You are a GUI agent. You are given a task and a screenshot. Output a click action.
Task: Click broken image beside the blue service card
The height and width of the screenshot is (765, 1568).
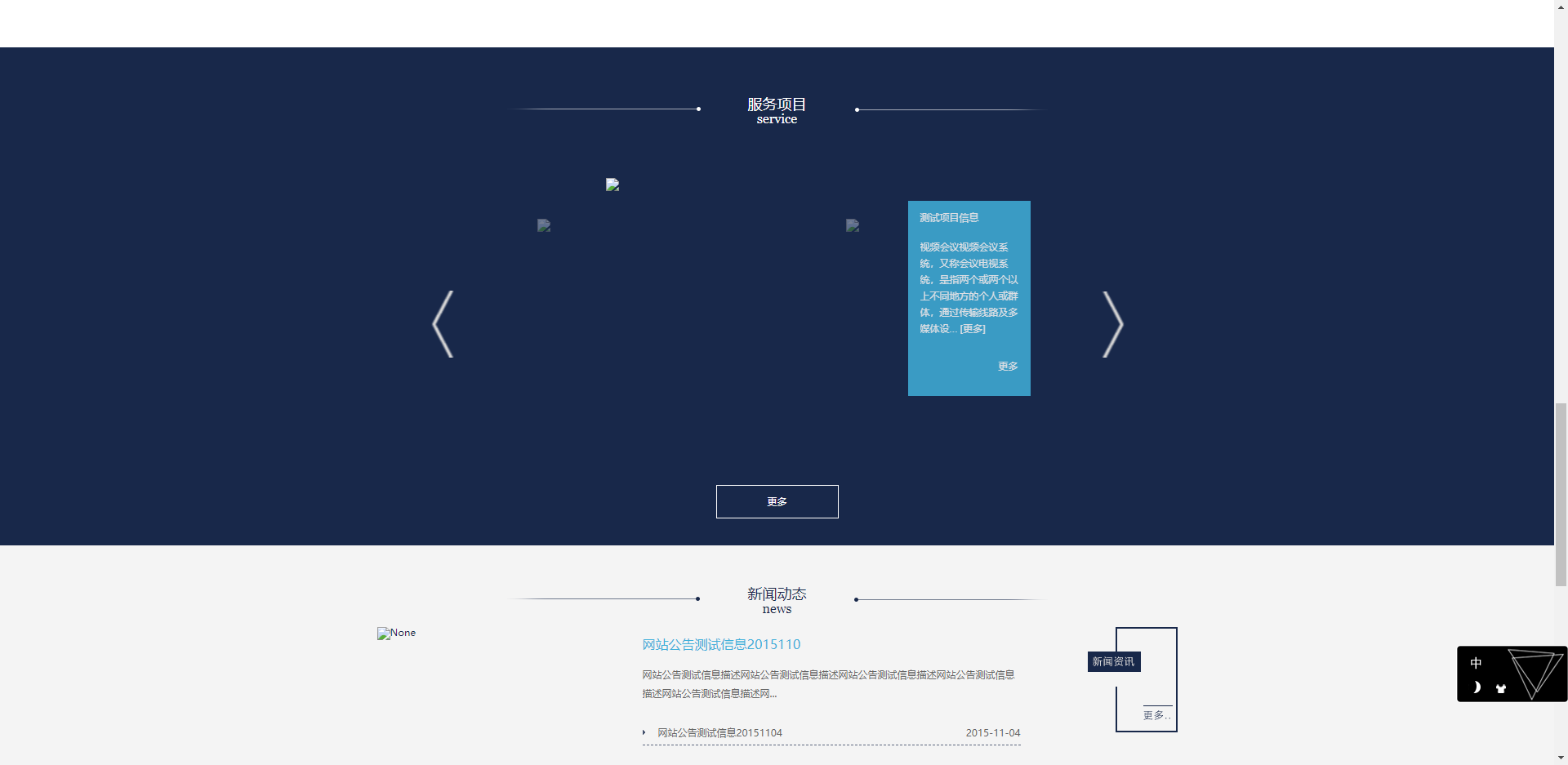pyautogui.click(x=853, y=226)
